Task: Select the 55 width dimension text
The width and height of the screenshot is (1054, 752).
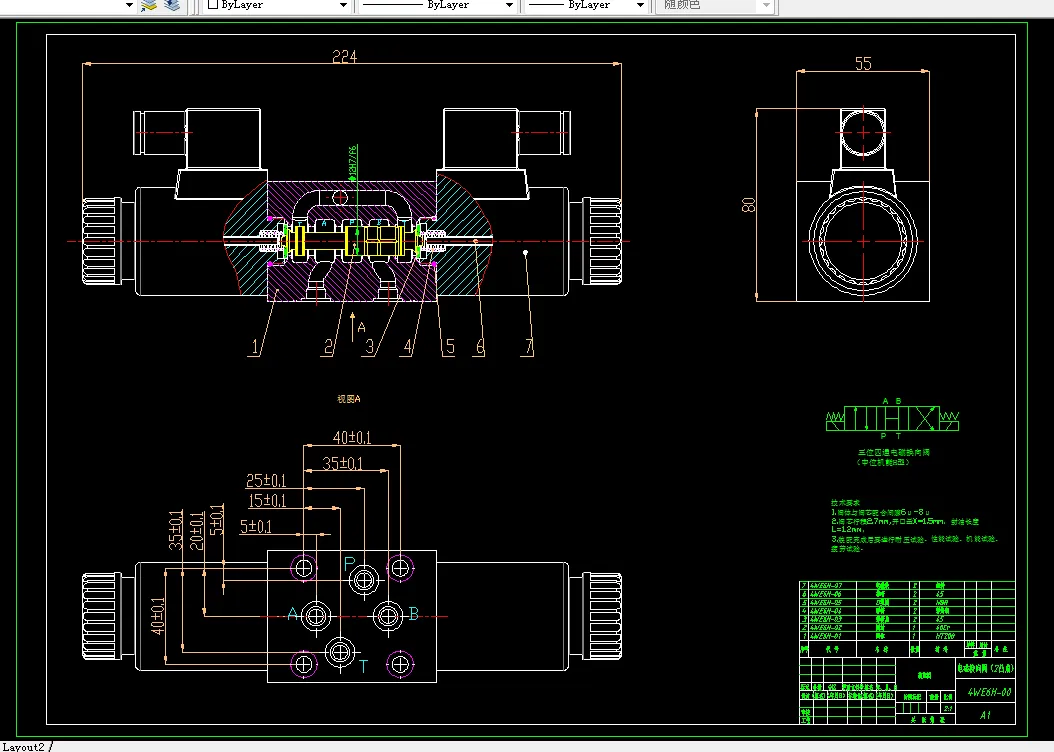Action: point(863,64)
